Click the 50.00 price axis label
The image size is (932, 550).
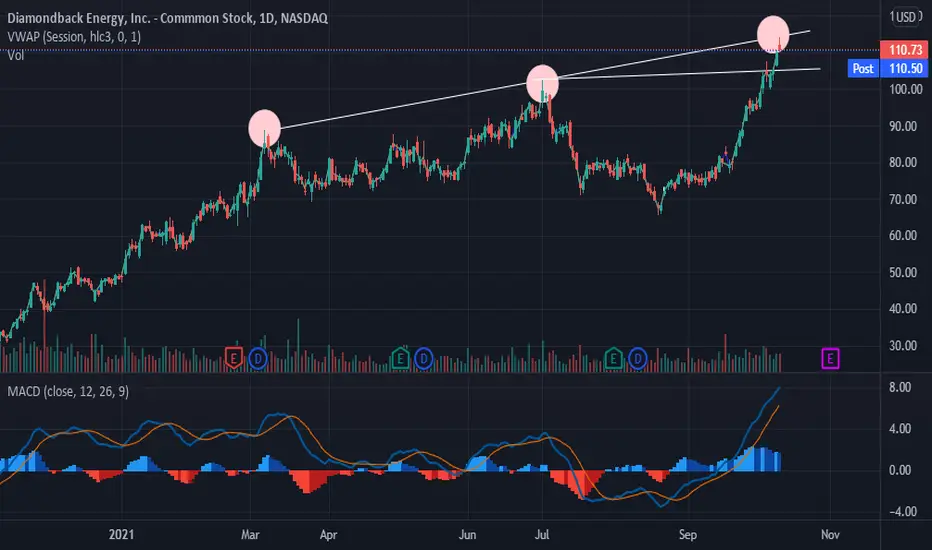click(905, 272)
